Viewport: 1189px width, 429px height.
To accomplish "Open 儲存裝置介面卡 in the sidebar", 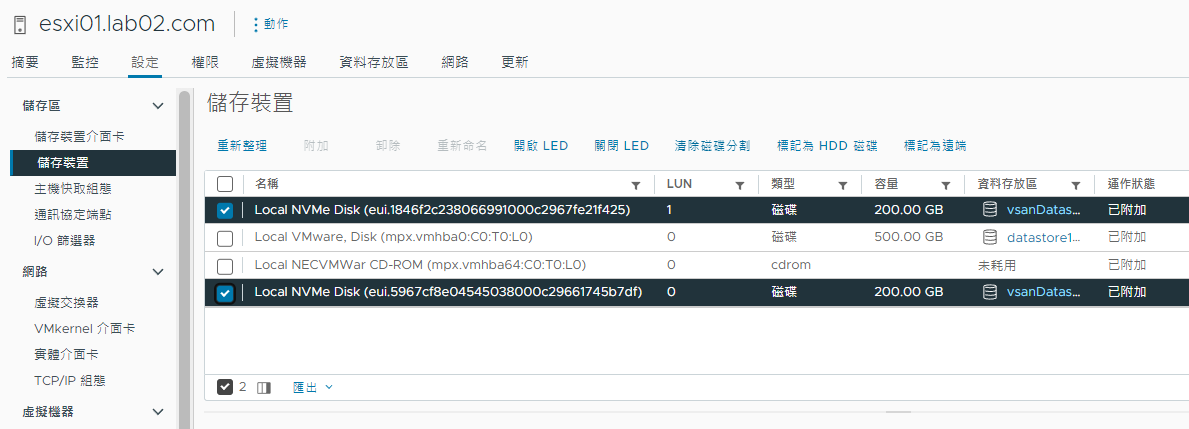I will tap(80, 137).
